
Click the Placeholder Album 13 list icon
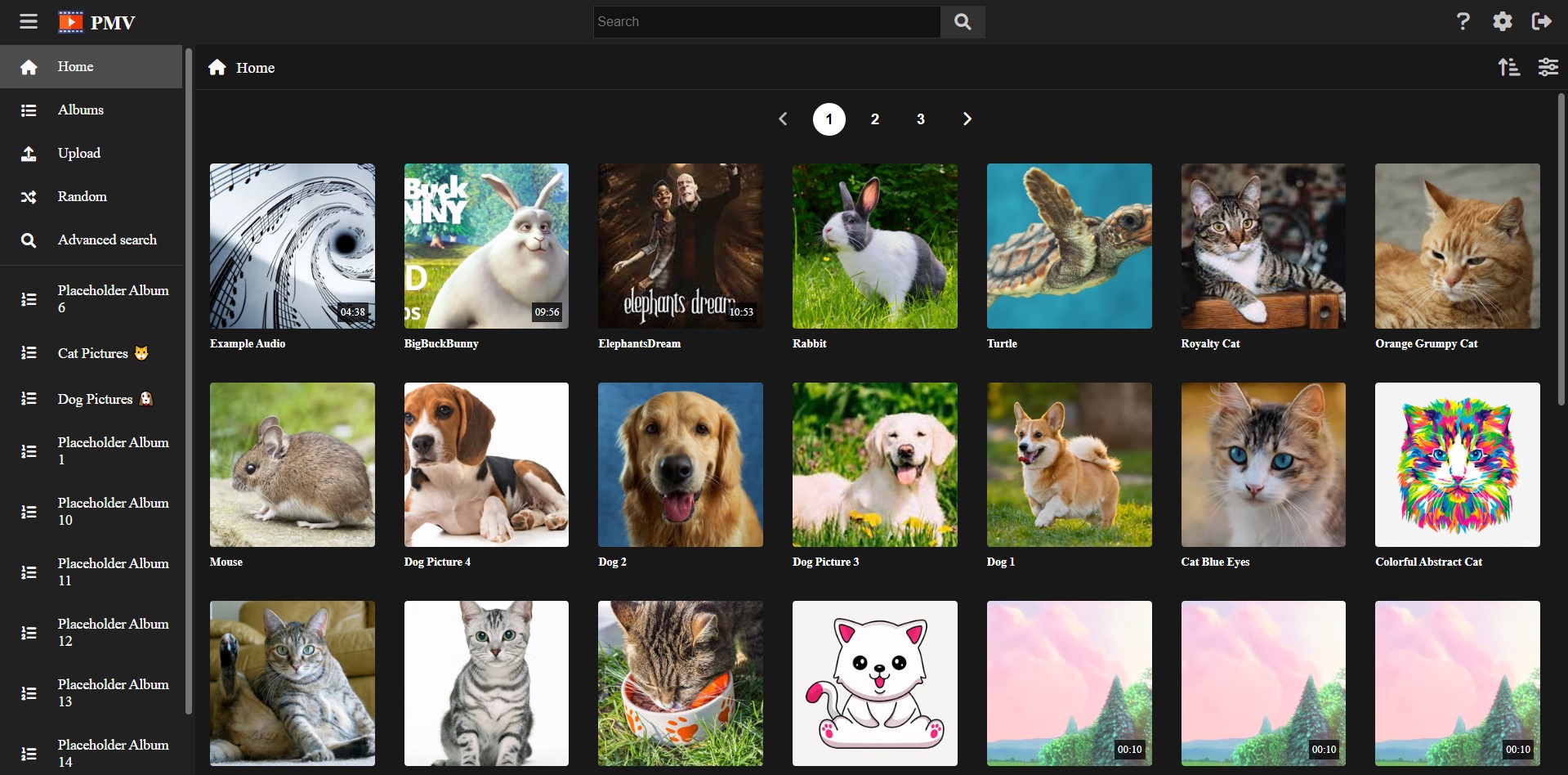29,693
